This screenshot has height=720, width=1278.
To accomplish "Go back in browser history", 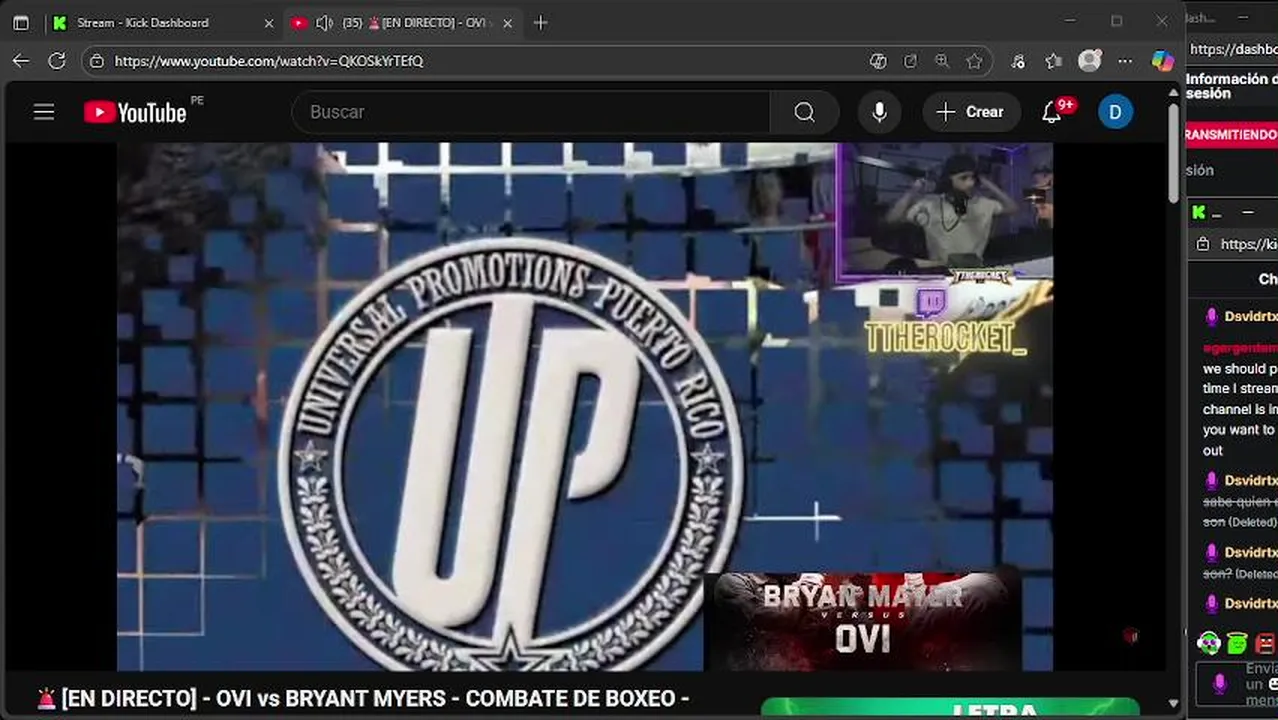I will click(21, 61).
